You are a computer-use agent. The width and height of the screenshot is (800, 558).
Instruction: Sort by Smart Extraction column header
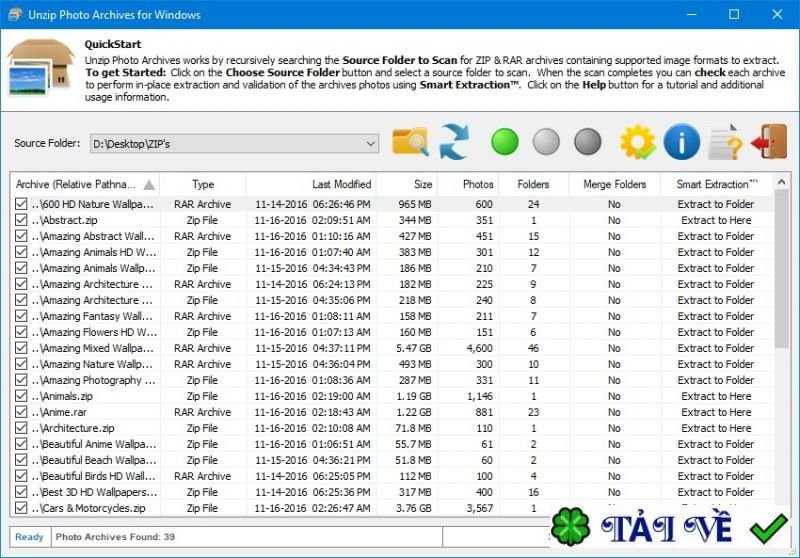click(x=717, y=184)
